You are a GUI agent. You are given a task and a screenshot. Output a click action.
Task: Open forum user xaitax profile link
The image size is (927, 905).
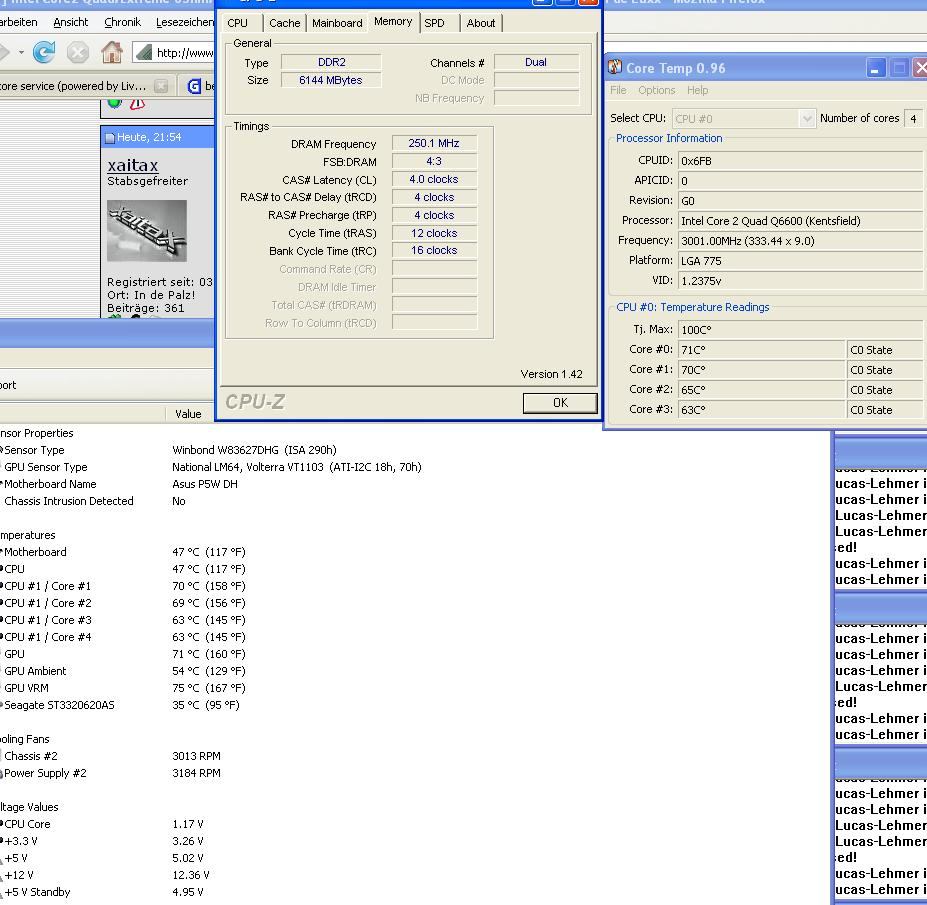[x=133, y=165]
